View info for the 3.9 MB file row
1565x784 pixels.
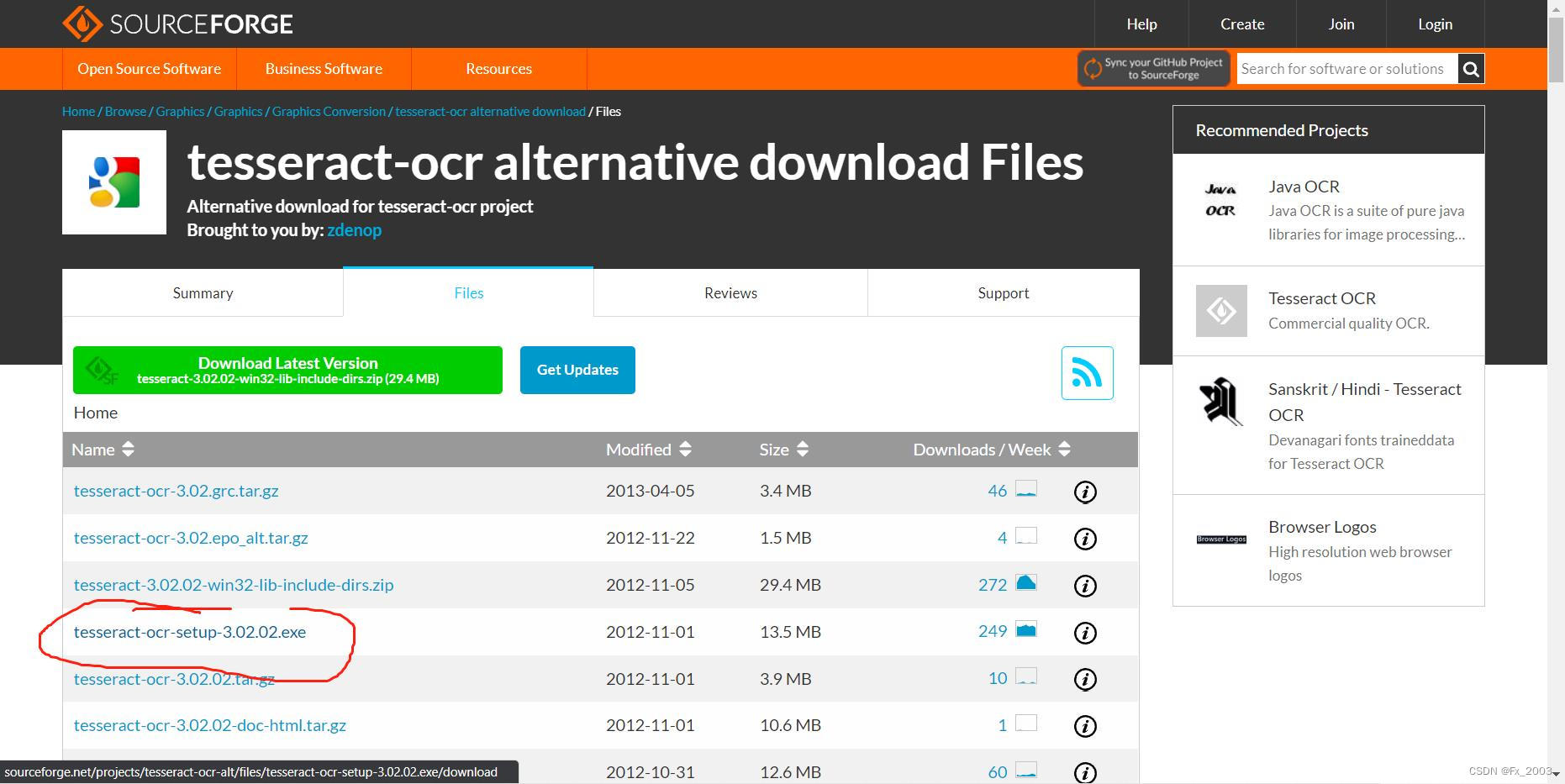1085,679
